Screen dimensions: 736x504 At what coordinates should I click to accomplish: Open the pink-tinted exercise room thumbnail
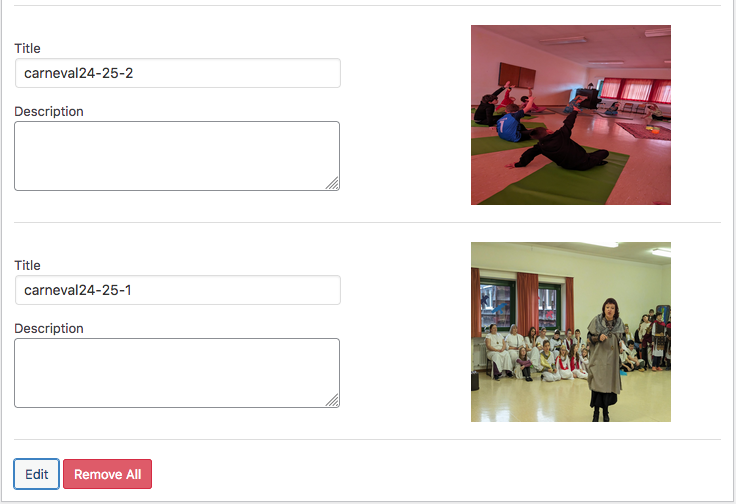pyautogui.click(x=571, y=115)
